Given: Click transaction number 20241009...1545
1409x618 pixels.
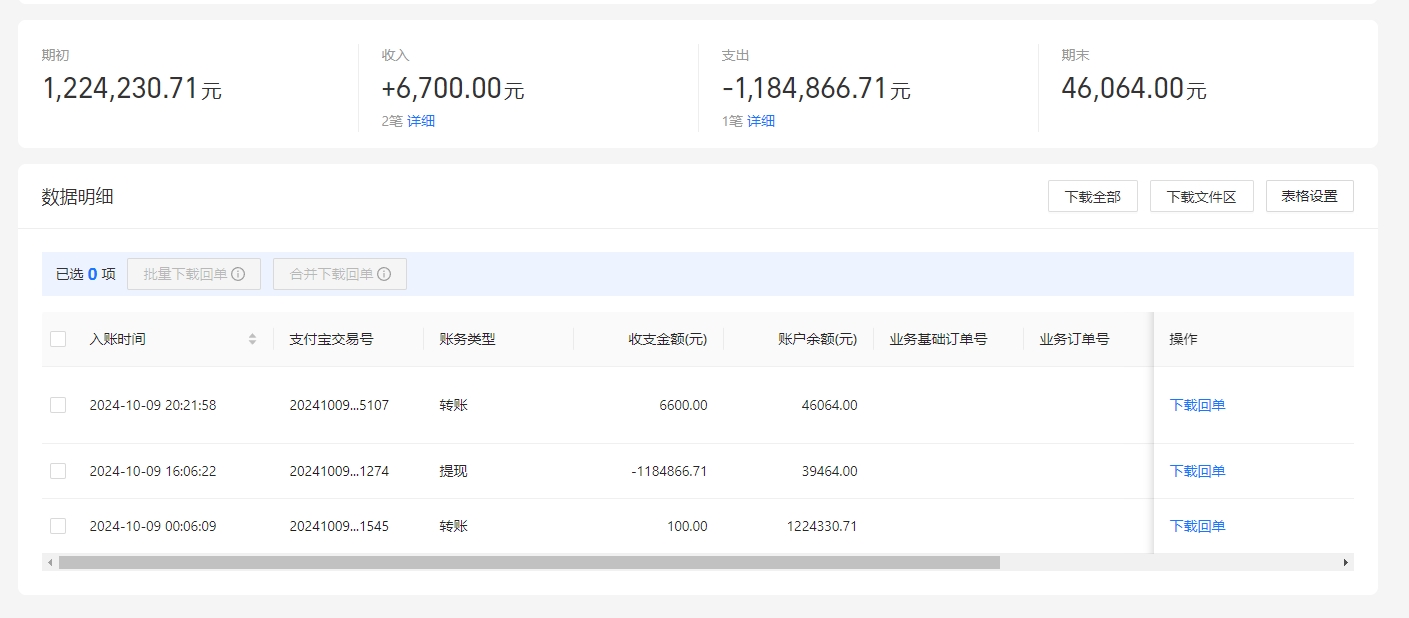Looking at the screenshot, I should [339, 526].
